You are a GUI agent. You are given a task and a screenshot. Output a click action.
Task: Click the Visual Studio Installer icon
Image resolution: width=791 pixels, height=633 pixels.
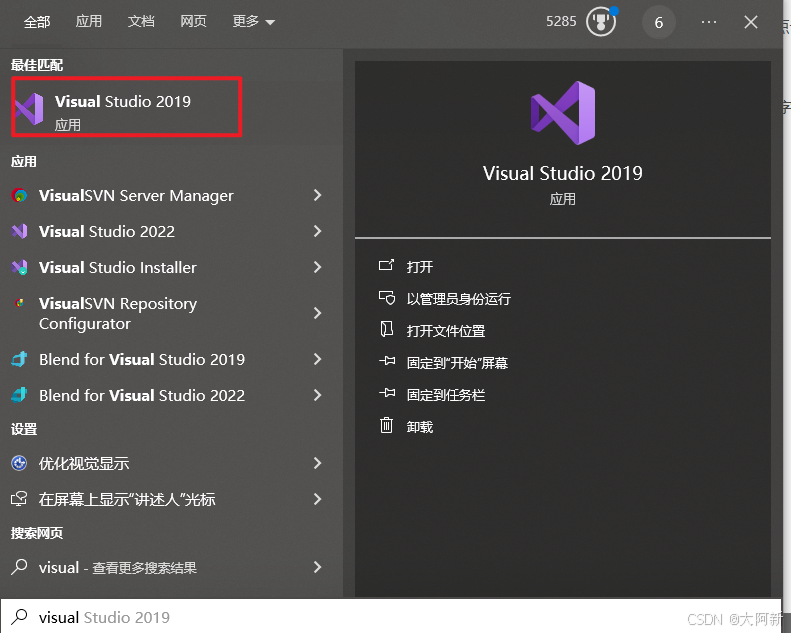tap(19, 267)
